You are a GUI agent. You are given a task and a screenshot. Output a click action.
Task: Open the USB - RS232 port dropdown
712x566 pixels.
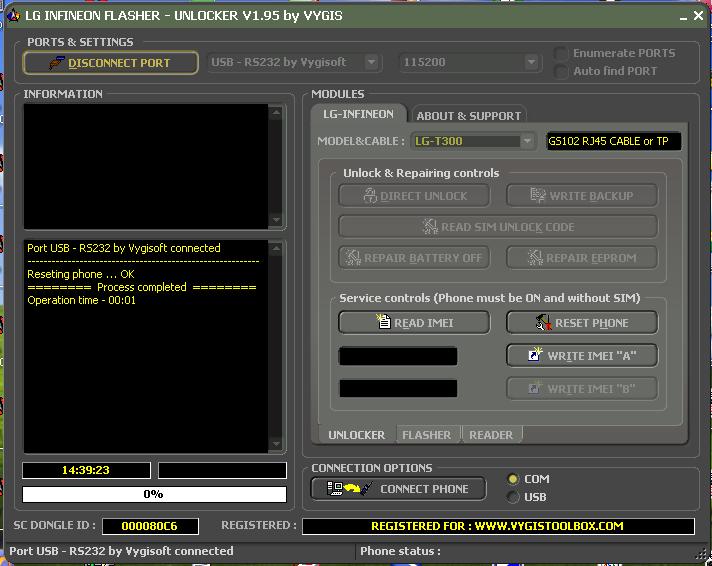tap(371, 62)
